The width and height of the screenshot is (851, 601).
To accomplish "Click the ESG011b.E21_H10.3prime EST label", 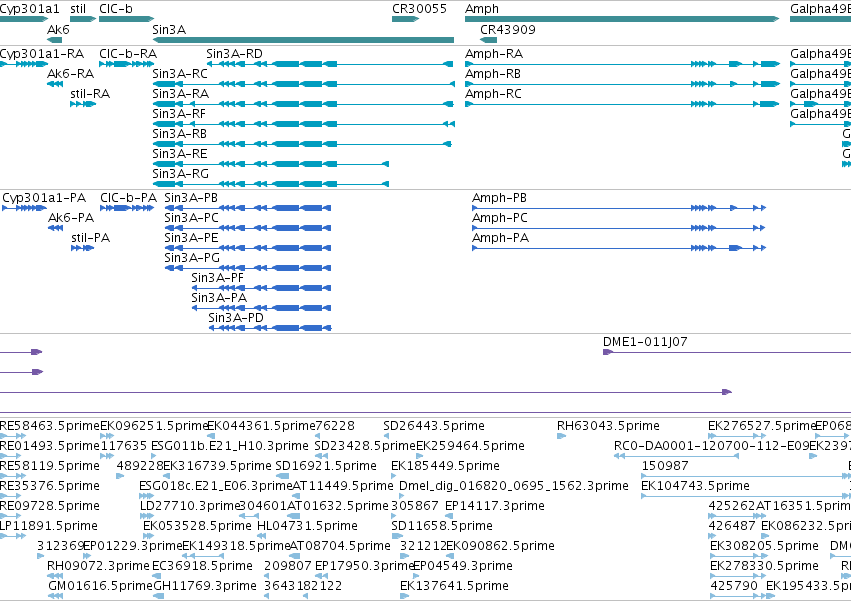I will click(230, 446).
